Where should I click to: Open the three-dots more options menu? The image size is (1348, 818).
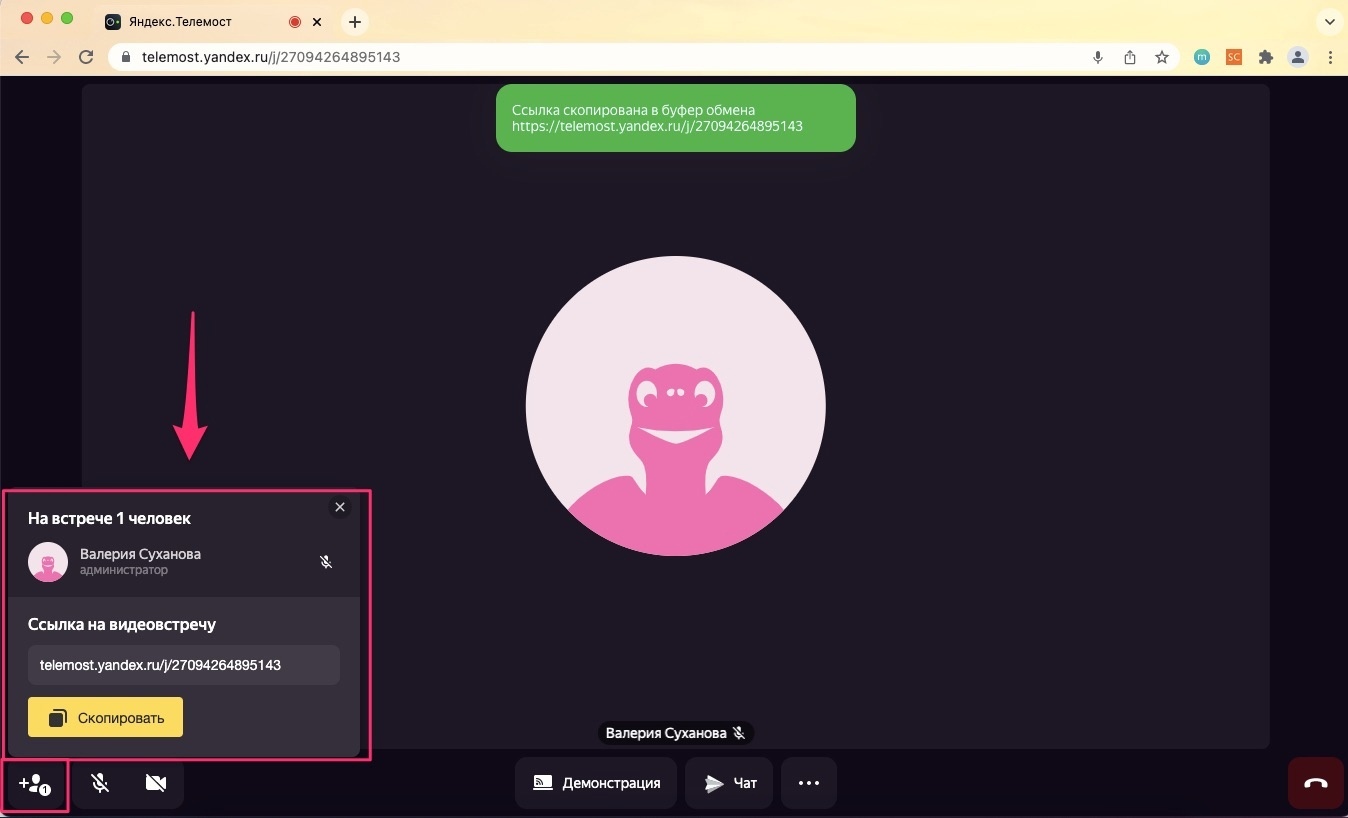coord(809,783)
